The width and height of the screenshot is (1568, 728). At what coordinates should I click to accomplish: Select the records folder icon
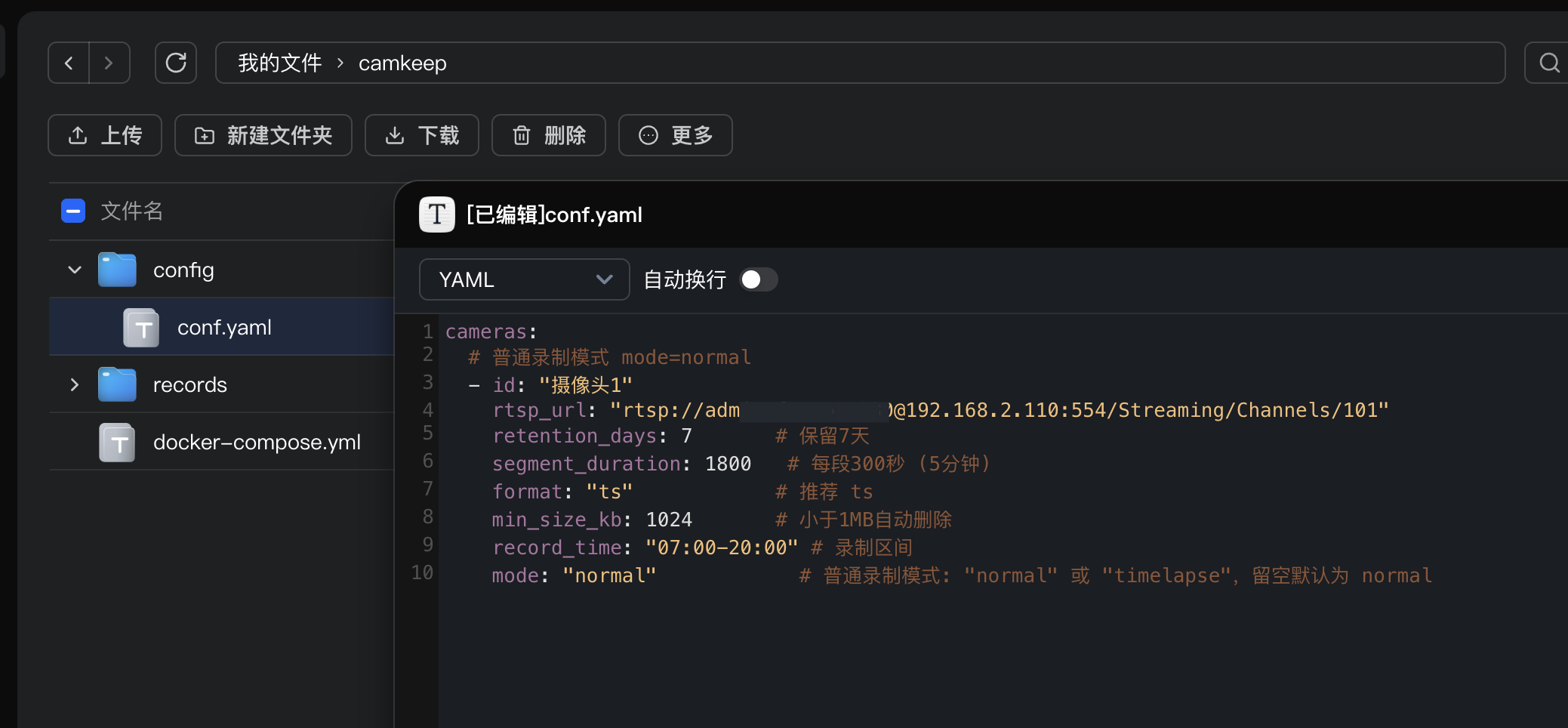coord(117,384)
